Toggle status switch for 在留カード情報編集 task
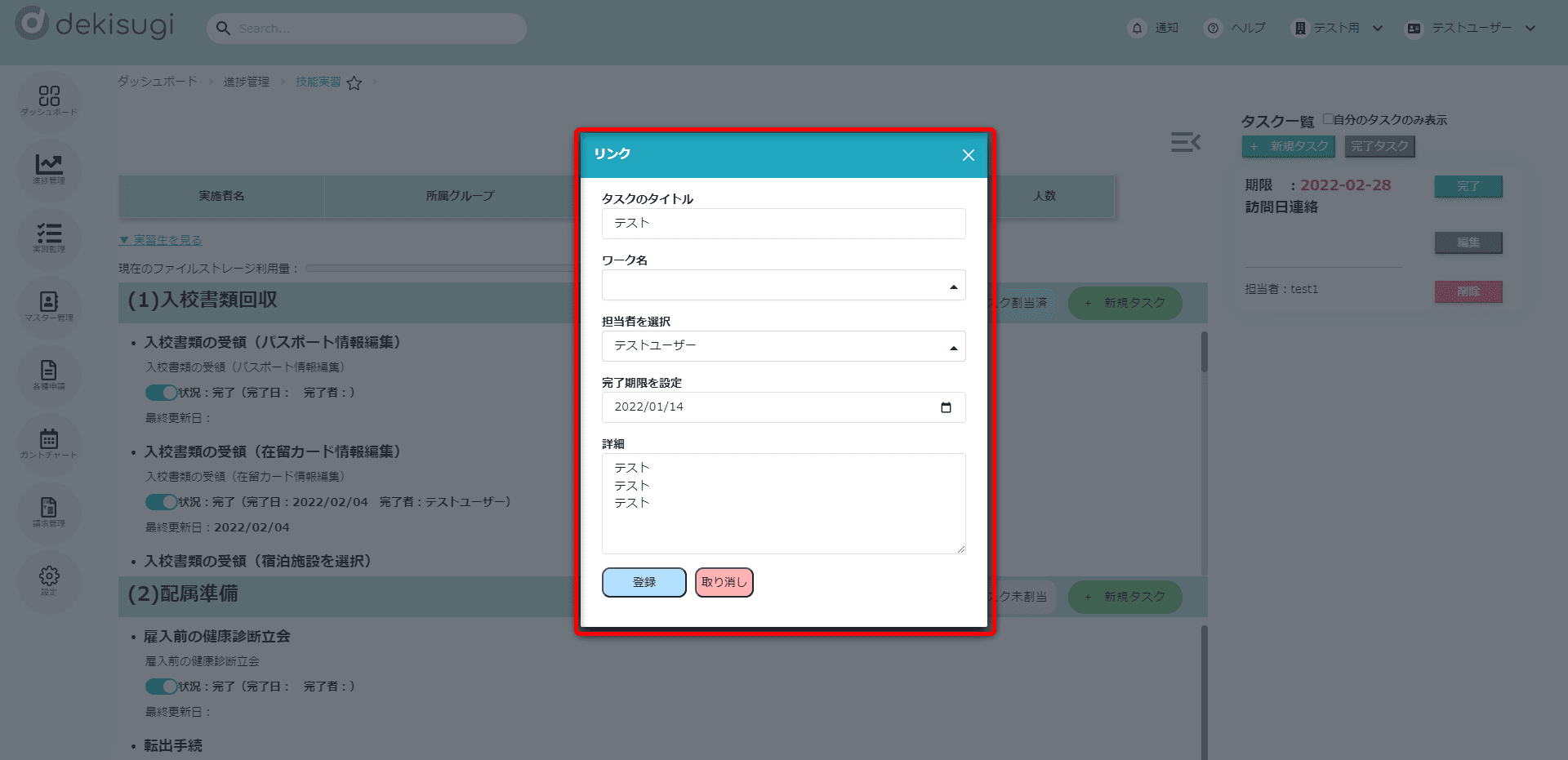Viewport: 1568px width, 760px height. (x=161, y=502)
